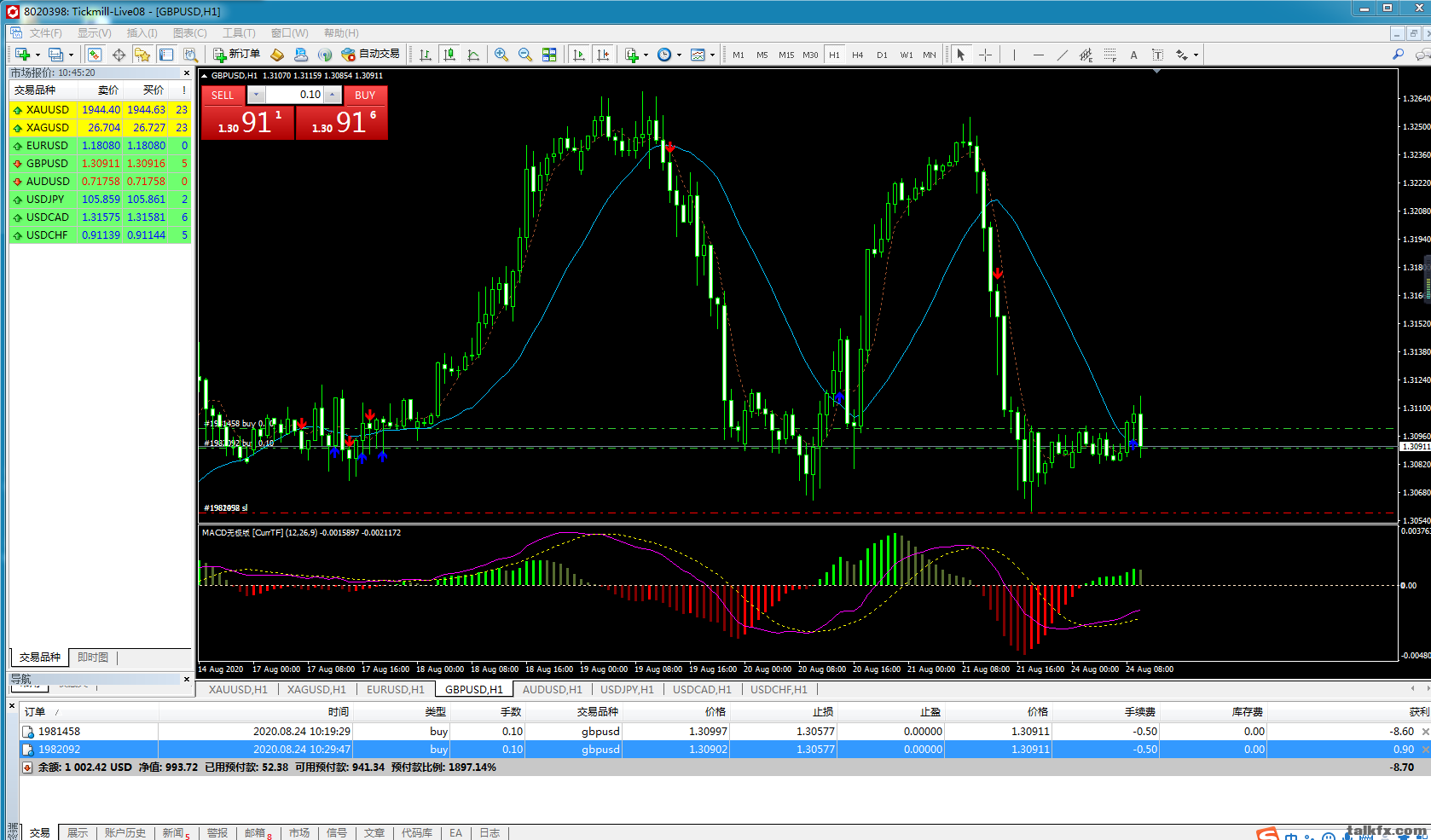The image size is (1431, 840).
Task: Select the text label tool
Action: tap(1157, 55)
